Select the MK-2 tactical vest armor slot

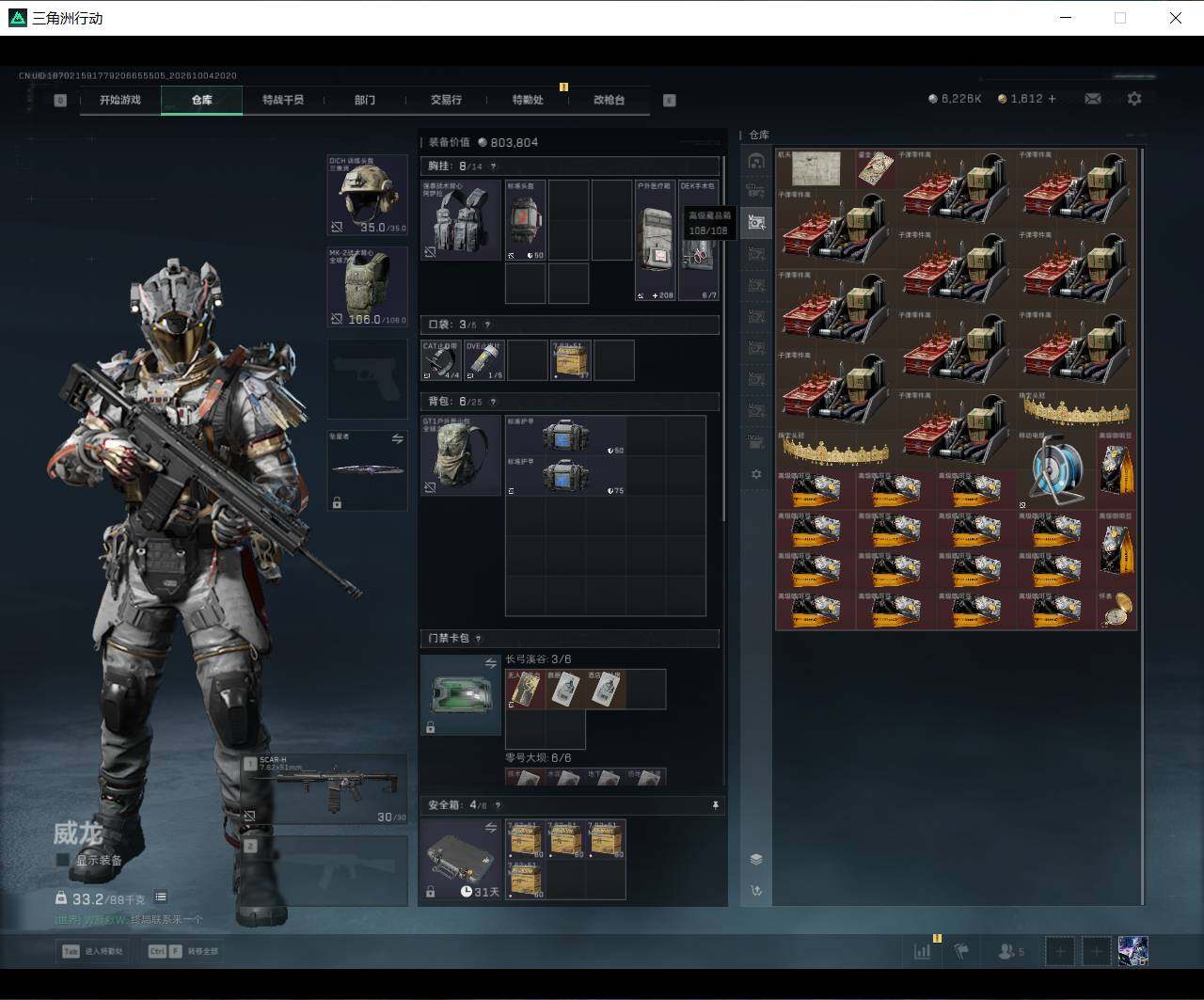point(368,287)
